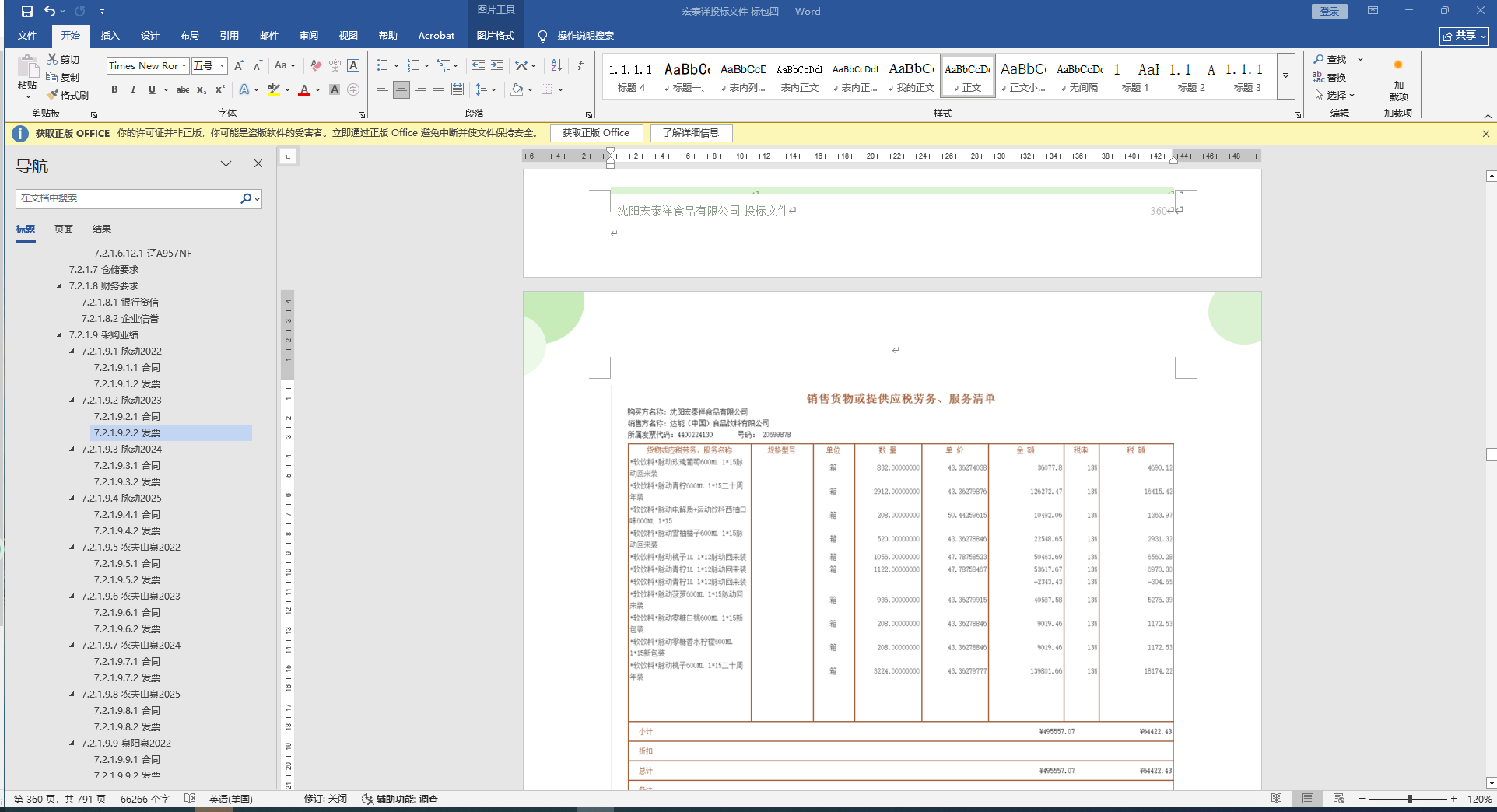Adjust the zoom slider in status bar

(x=1410, y=799)
